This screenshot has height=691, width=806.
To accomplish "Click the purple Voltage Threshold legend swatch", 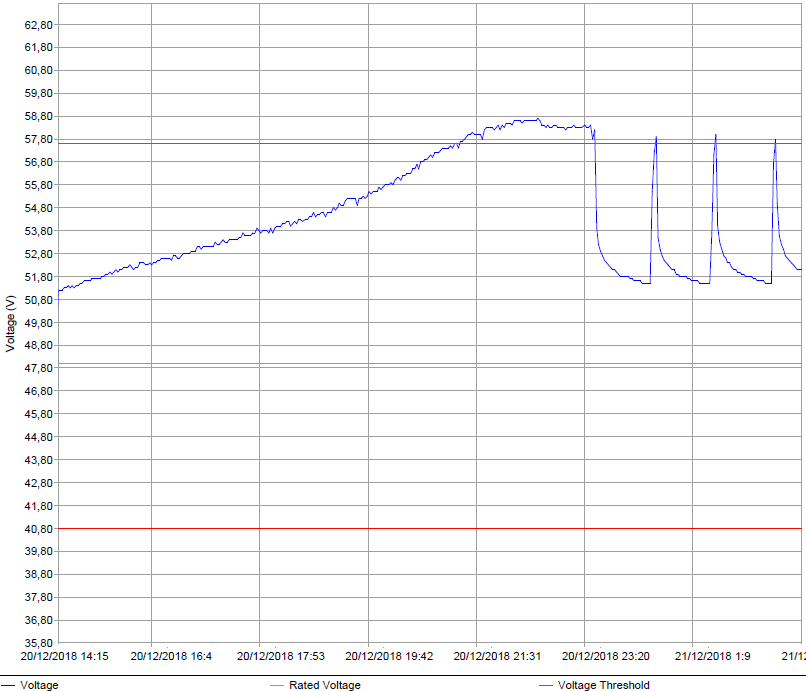I will [x=546, y=685].
